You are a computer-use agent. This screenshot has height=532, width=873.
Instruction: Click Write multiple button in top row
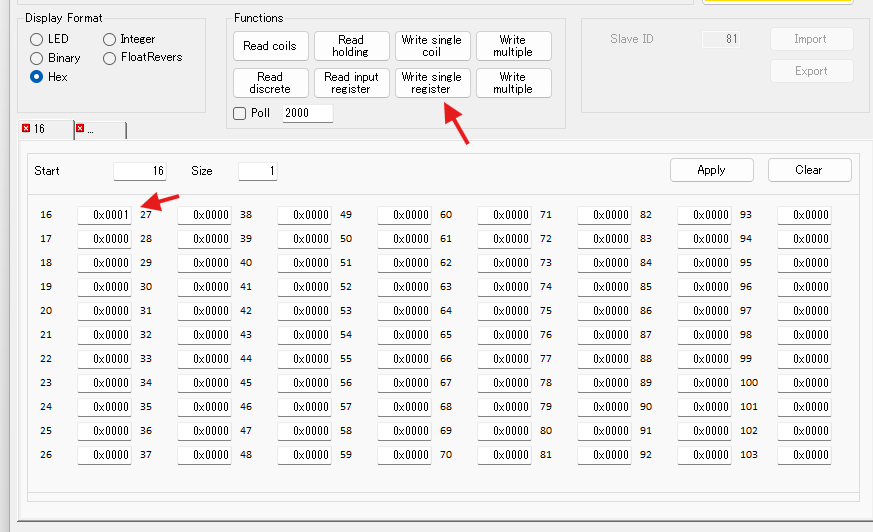[x=514, y=46]
